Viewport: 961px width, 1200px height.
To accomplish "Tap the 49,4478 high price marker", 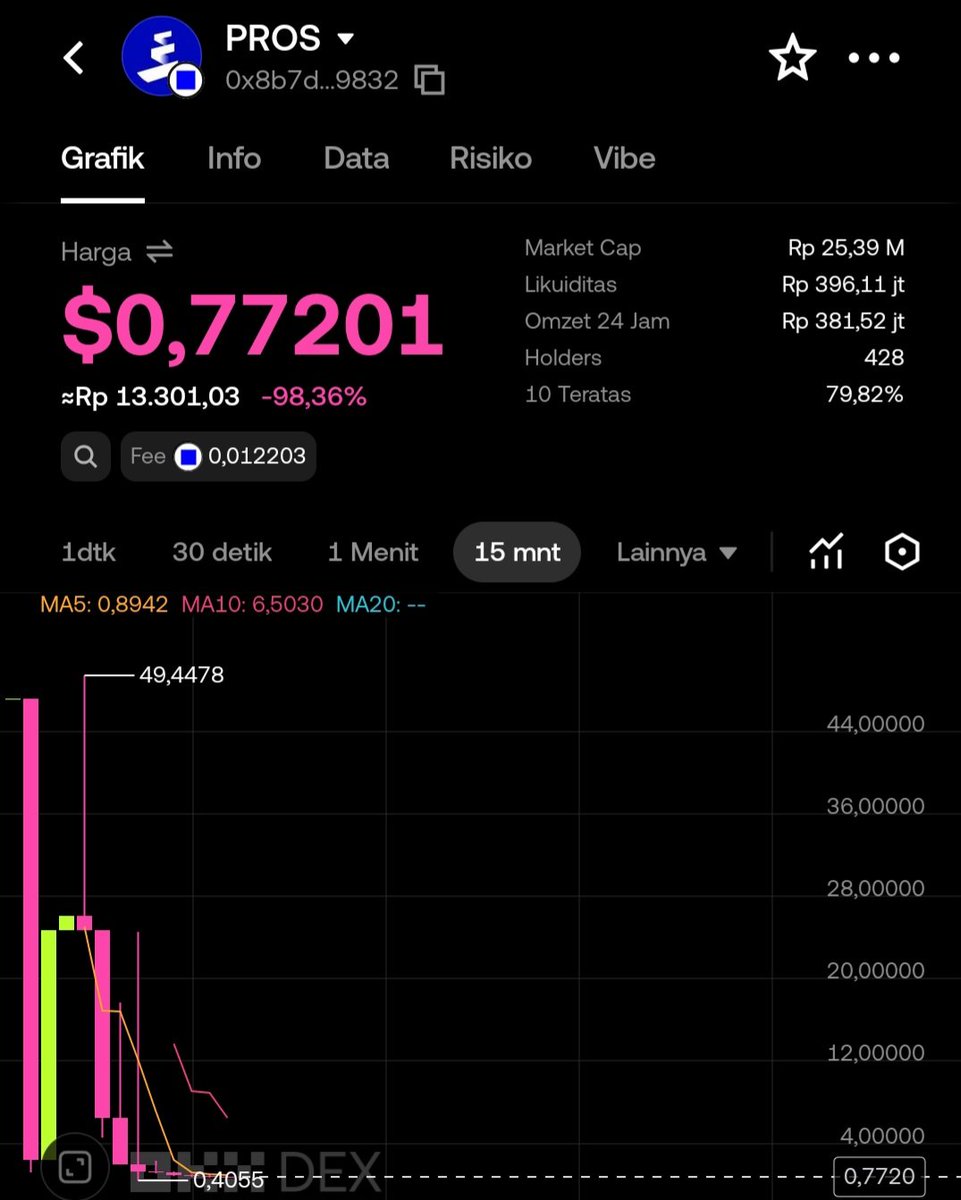I will coord(181,675).
